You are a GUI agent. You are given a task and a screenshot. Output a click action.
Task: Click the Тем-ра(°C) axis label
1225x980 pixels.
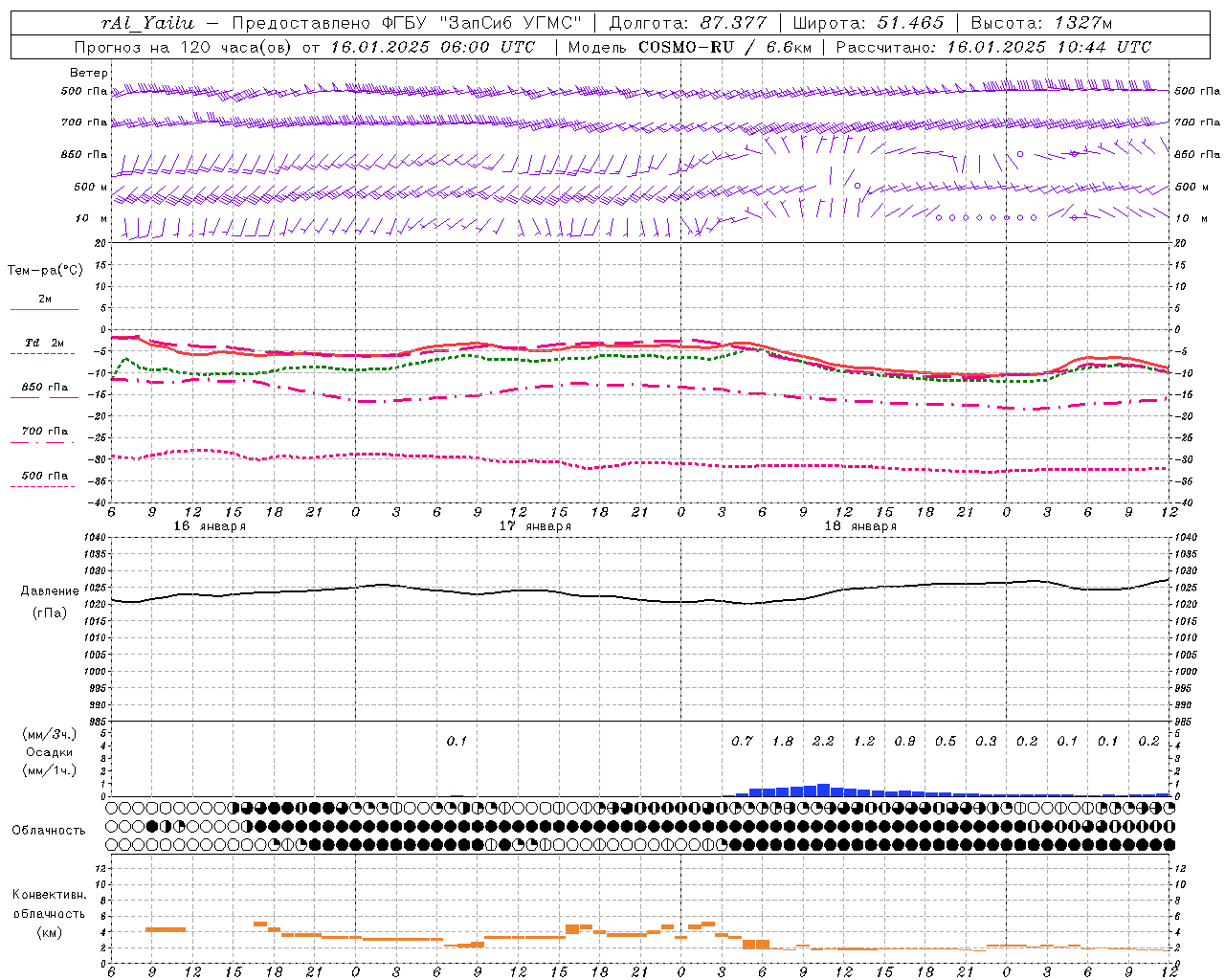[x=45, y=271]
